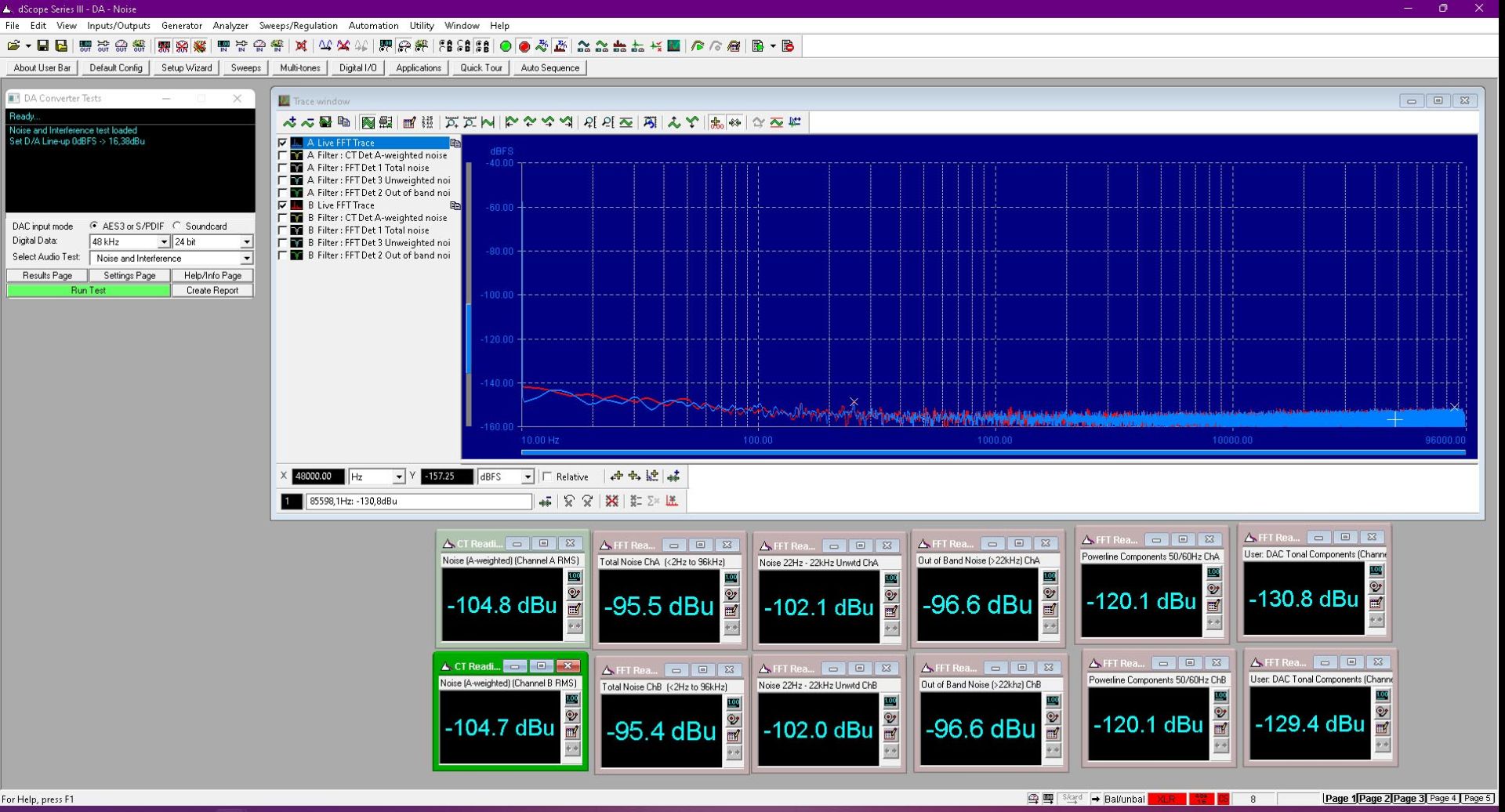
Task: Click the mark text field showing 85598,1Hz
Action: (x=419, y=502)
